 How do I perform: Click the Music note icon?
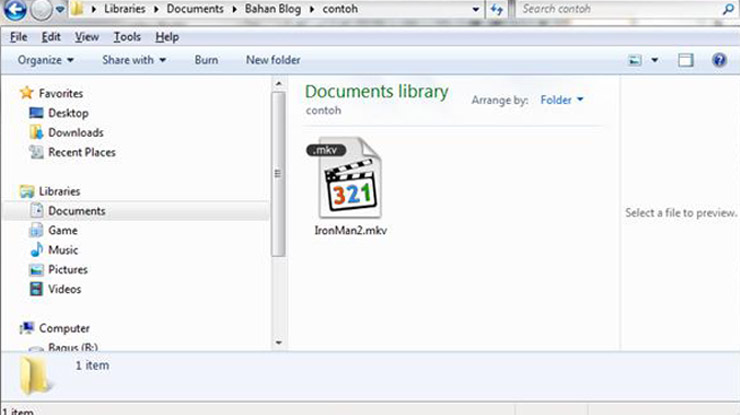point(36,250)
